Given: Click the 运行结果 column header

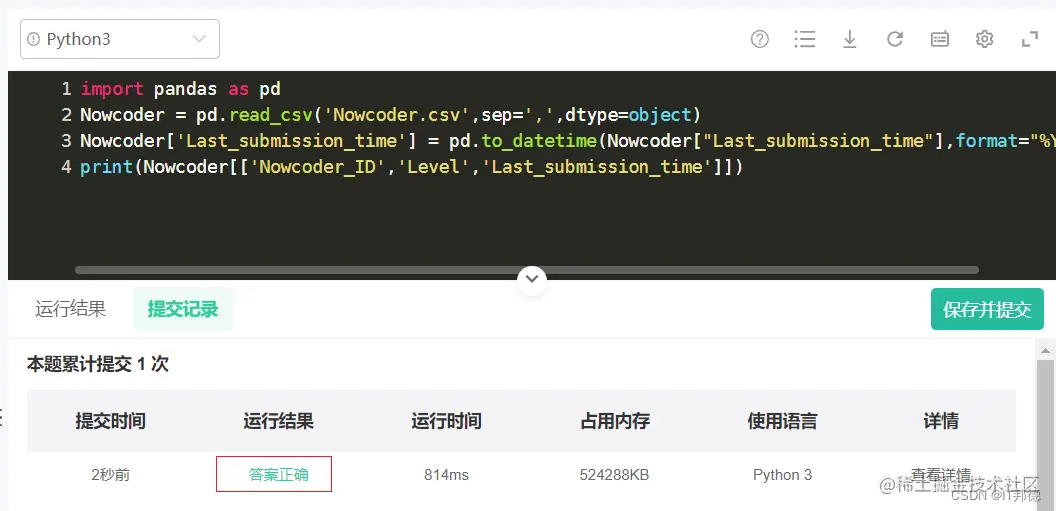Looking at the screenshot, I should coord(278,421).
